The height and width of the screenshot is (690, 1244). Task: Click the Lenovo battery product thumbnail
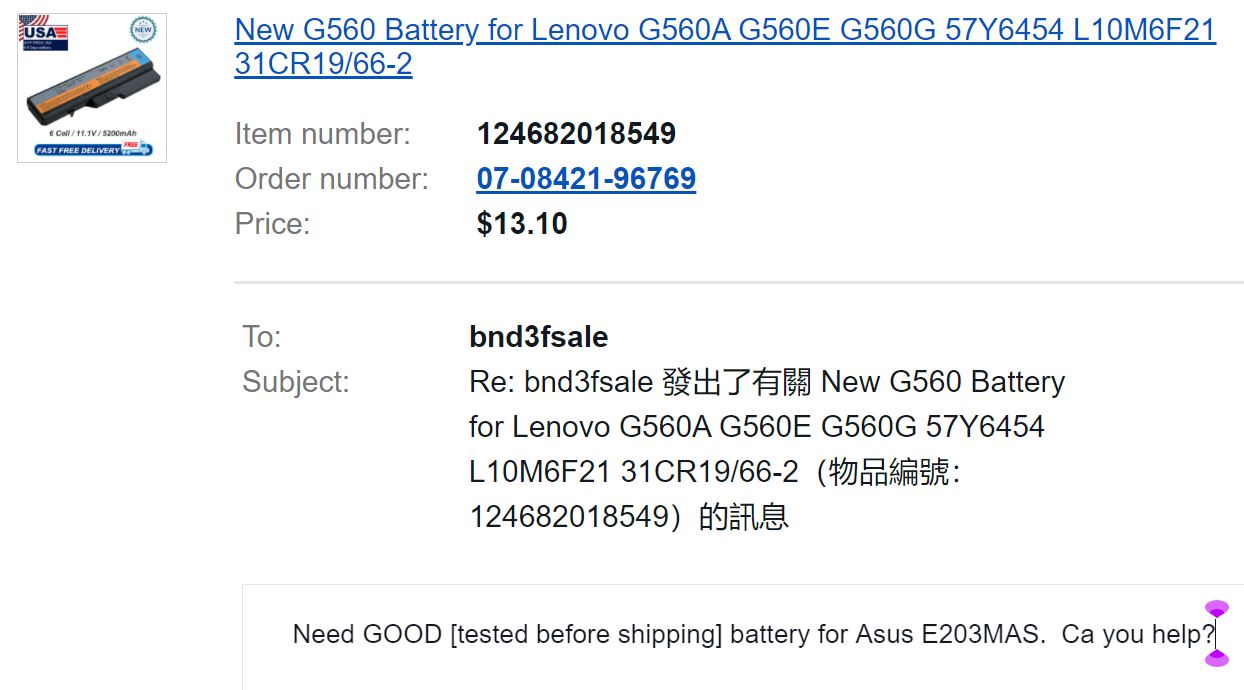[x=92, y=88]
